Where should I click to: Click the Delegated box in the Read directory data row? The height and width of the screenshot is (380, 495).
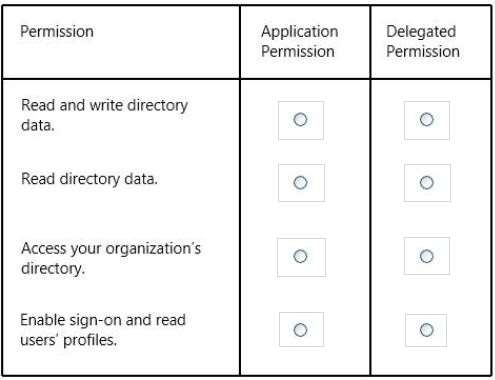click(427, 183)
